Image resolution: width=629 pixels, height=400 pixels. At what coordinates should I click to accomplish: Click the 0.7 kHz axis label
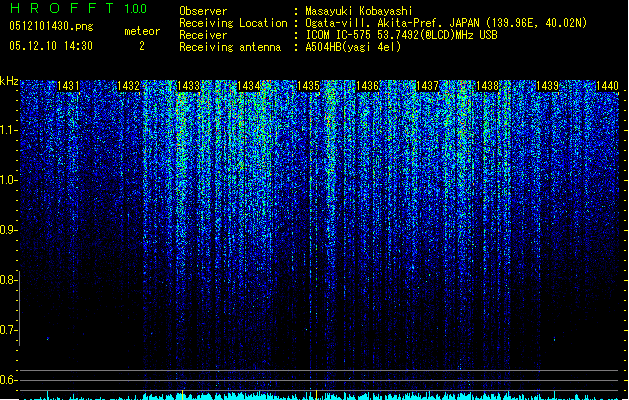tap(7, 330)
